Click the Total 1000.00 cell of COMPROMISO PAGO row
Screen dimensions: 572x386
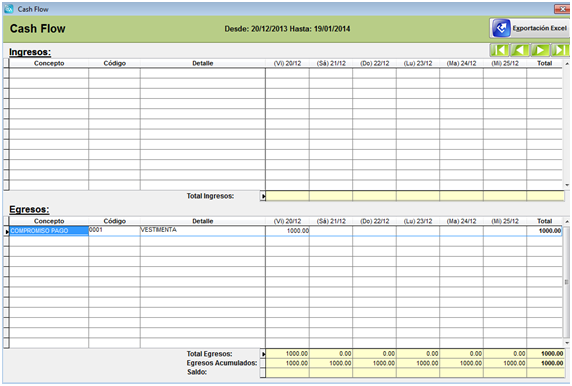click(544, 231)
